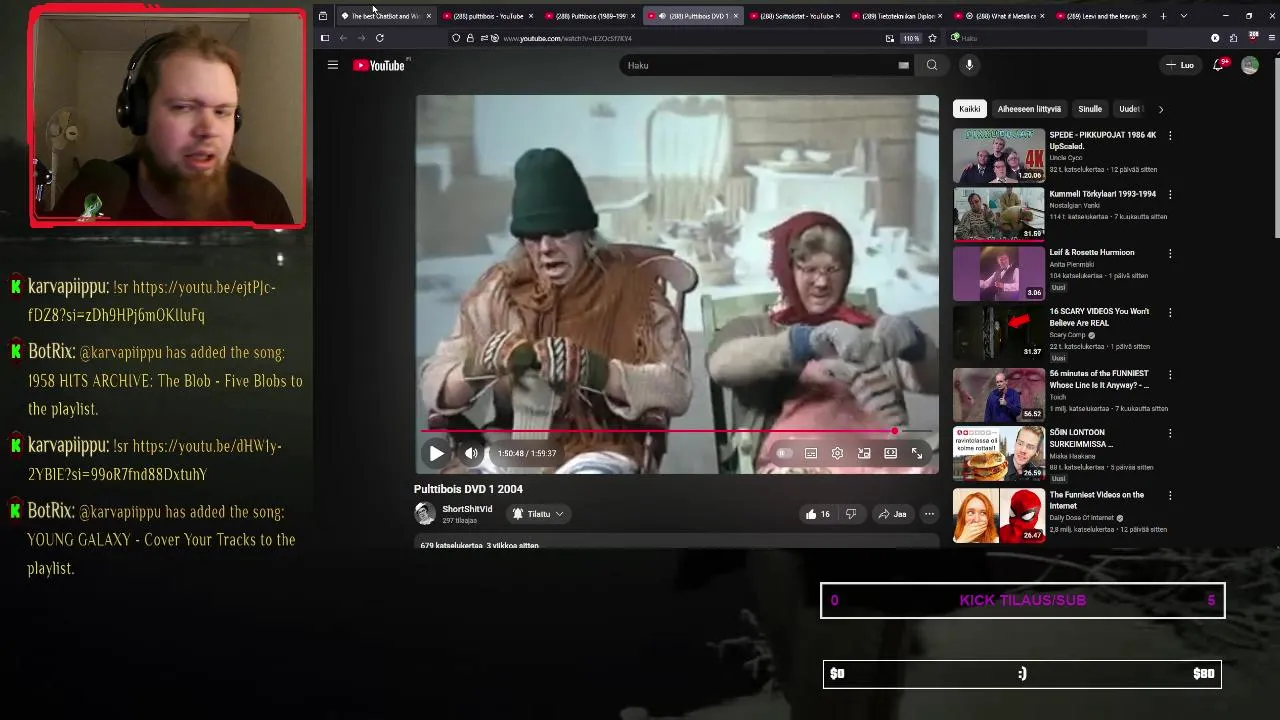Switch to the Tietotekniikan Diplomi tab
This screenshot has height=720, width=1280.
[x=897, y=16]
